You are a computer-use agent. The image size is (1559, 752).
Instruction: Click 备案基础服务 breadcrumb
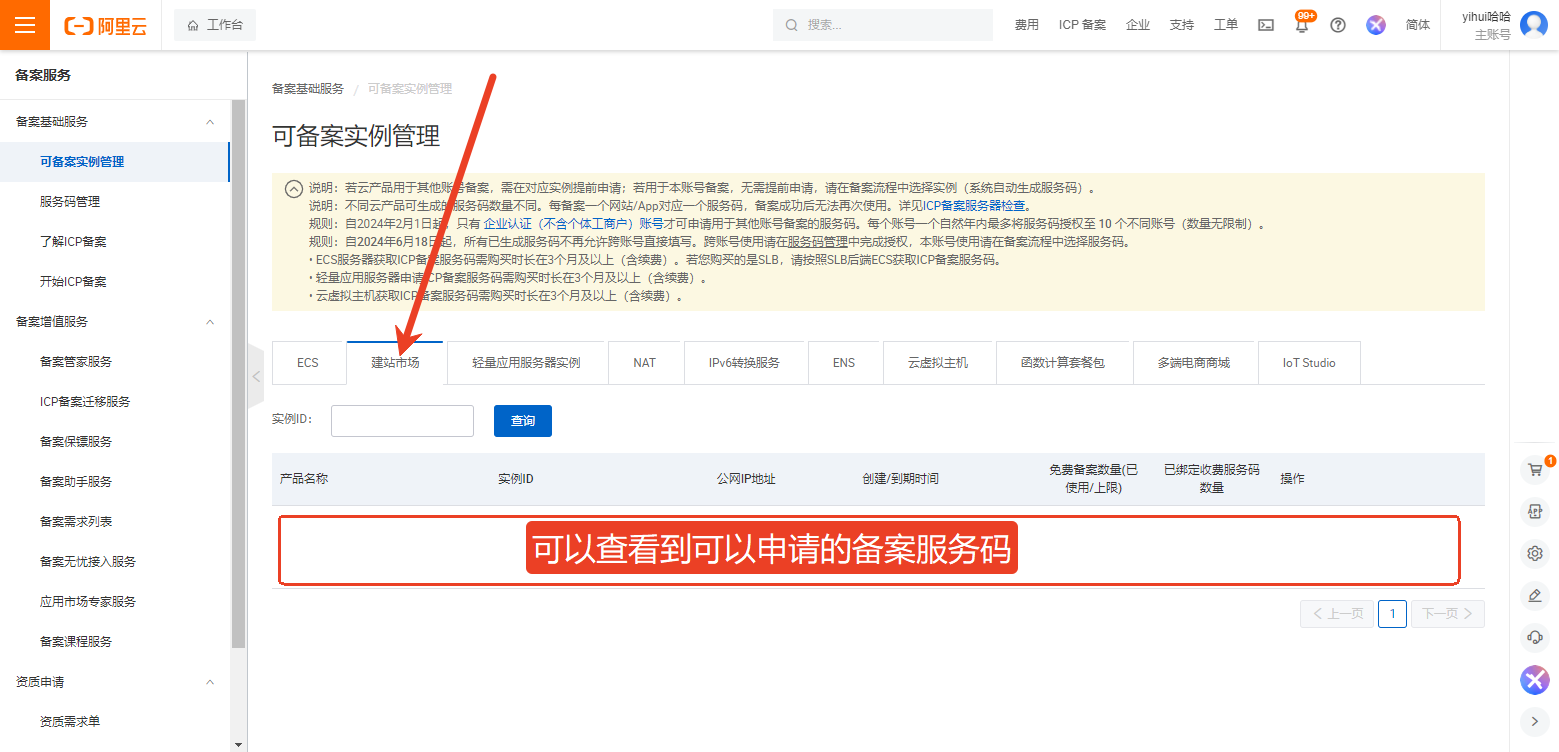pyautogui.click(x=308, y=89)
